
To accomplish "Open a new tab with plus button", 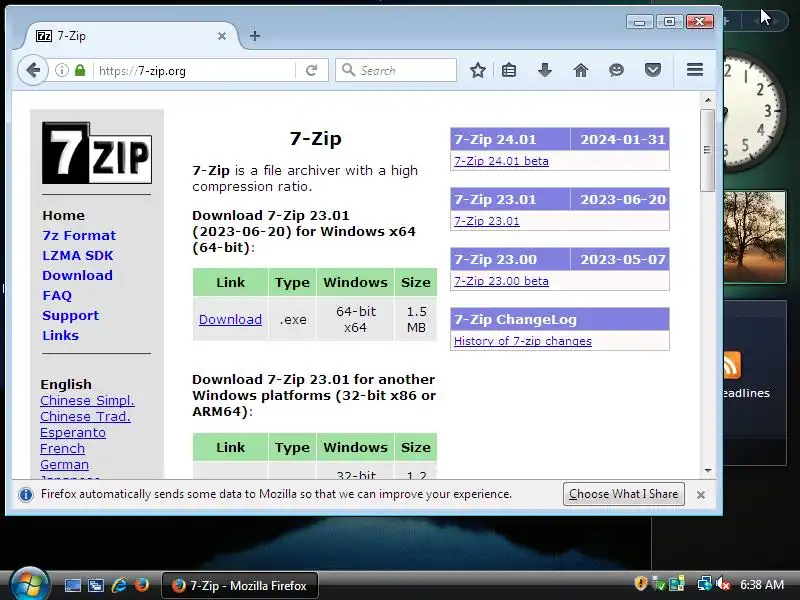I will tap(255, 36).
